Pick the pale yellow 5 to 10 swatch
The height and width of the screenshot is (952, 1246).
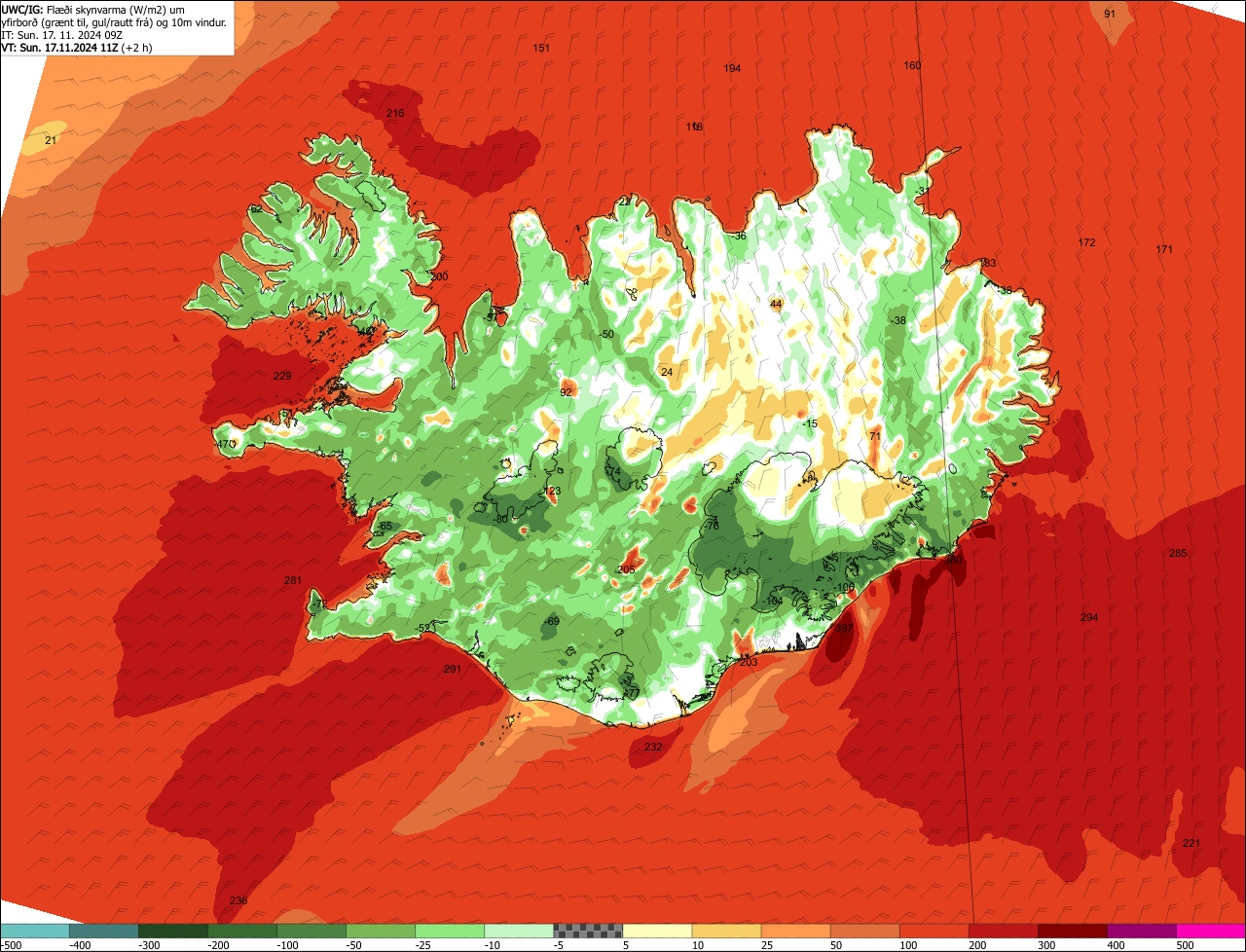click(x=657, y=931)
